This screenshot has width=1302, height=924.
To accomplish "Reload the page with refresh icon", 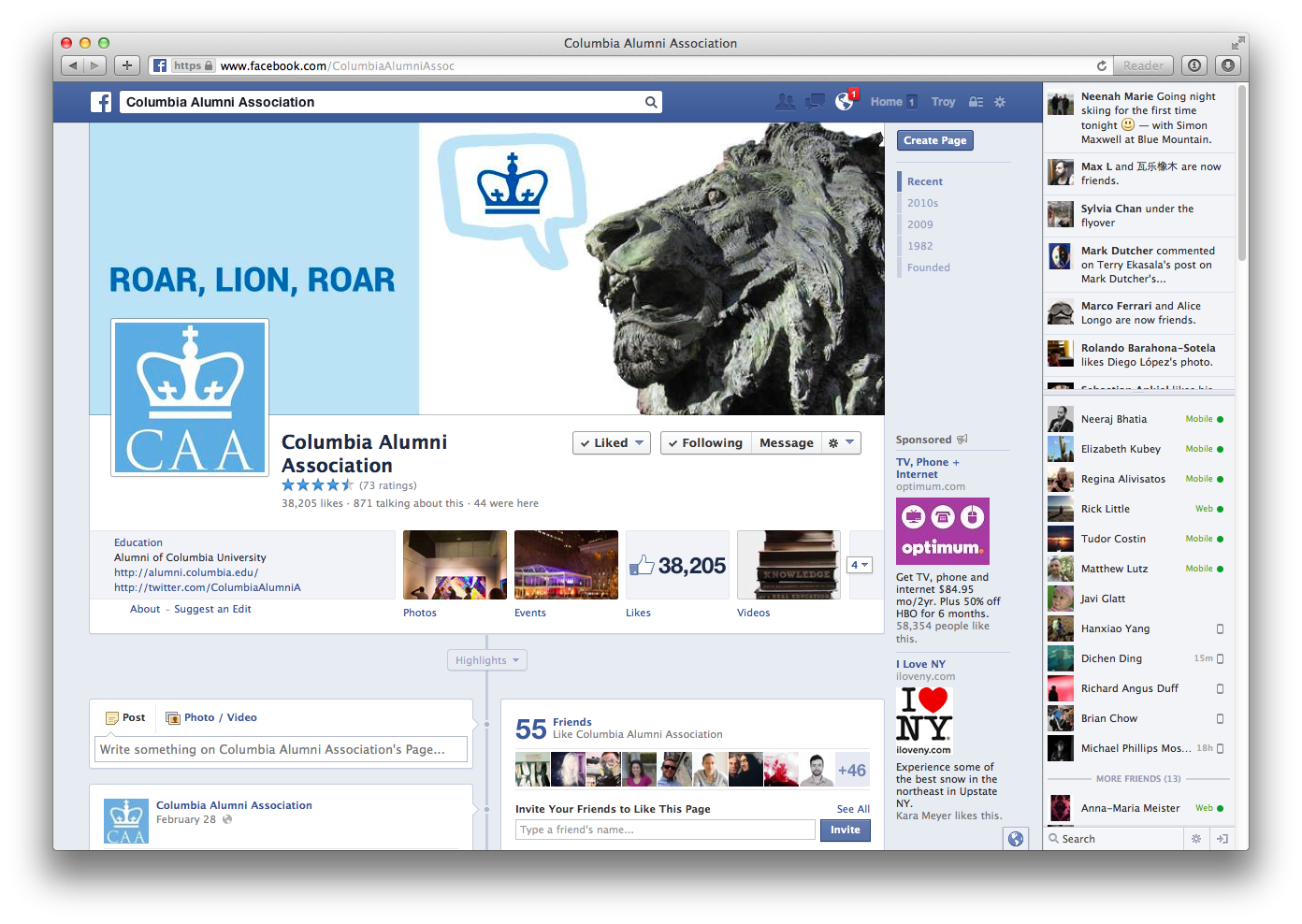I will [x=1102, y=65].
